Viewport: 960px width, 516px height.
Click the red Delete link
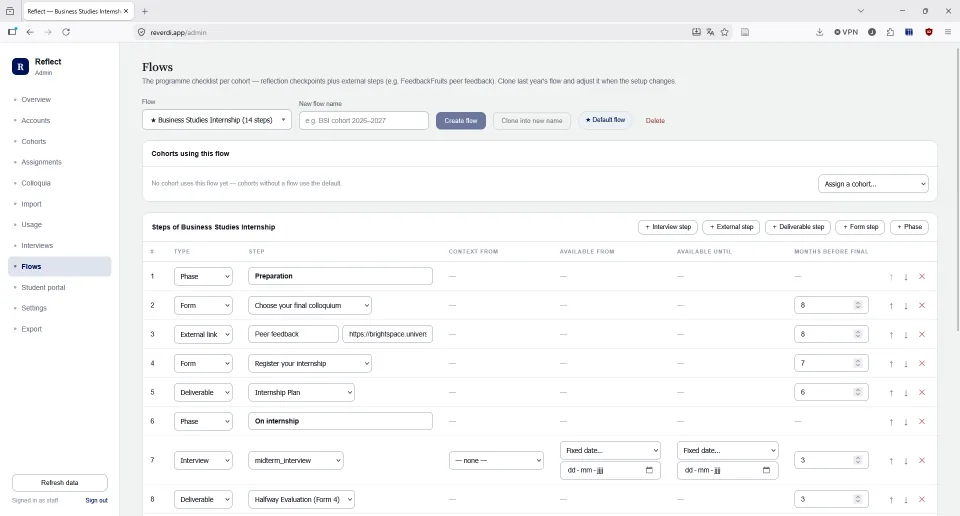pyautogui.click(x=655, y=121)
